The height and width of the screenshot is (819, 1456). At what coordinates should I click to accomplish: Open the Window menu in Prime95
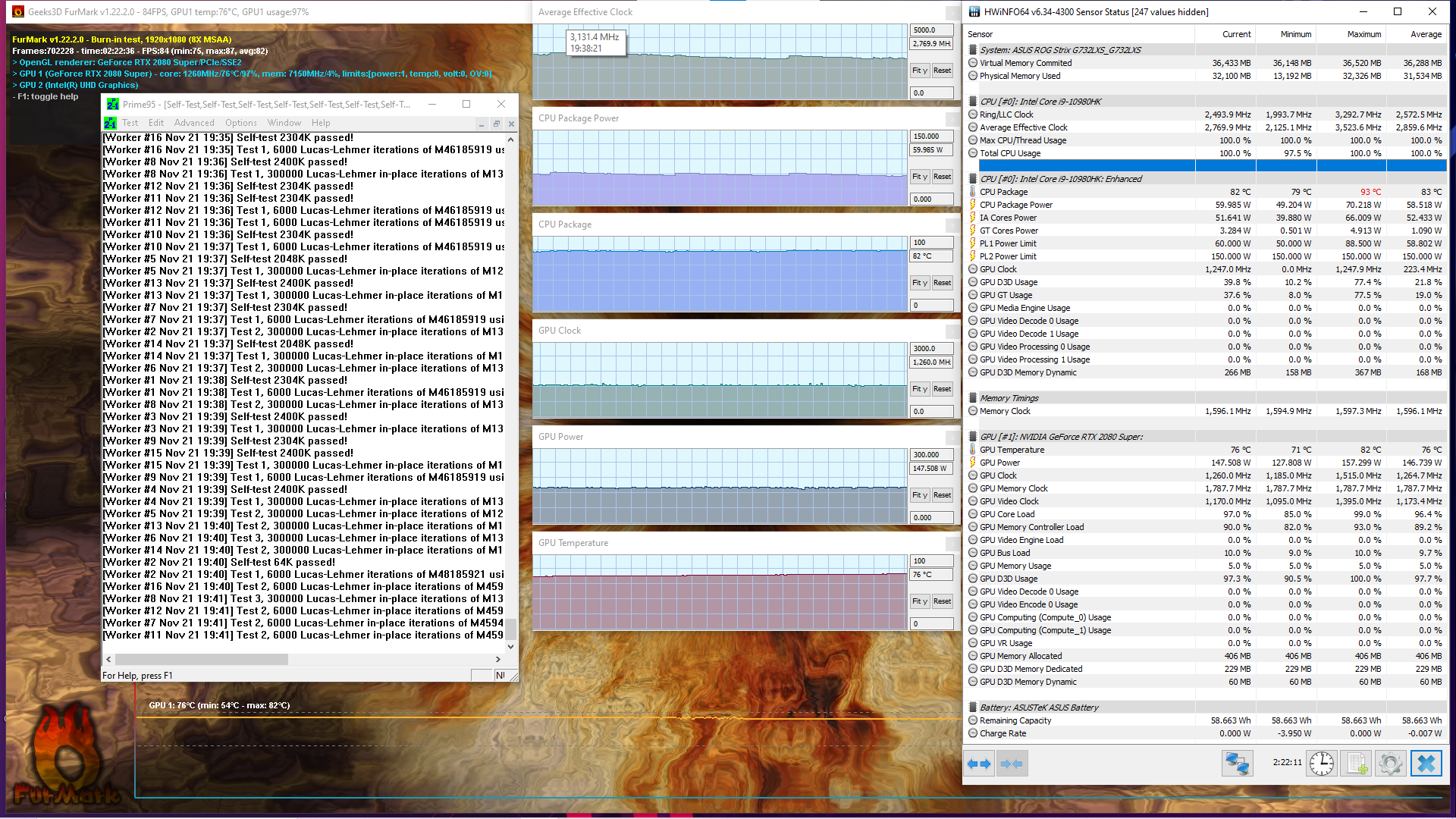coord(284,123)
